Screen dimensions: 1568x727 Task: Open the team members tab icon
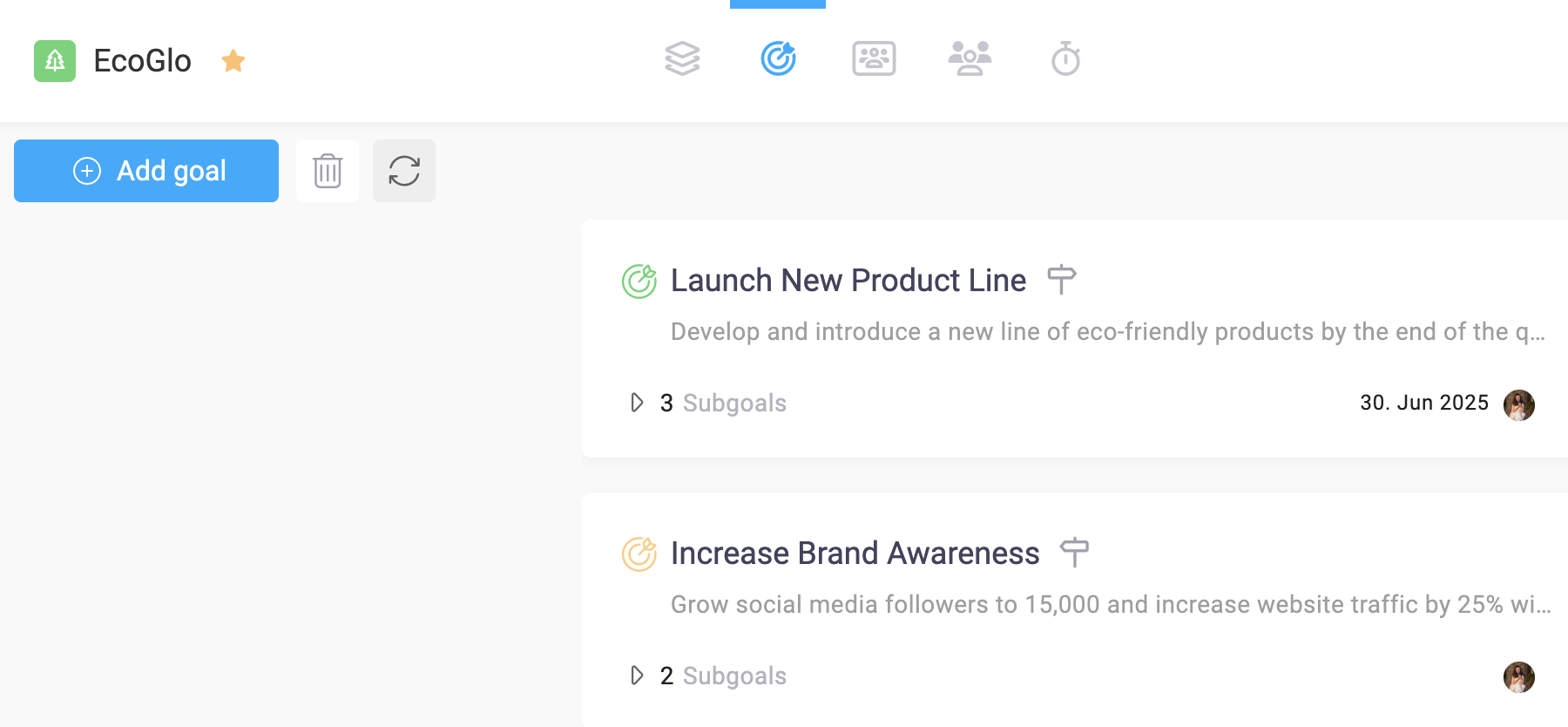[x=970, y=59]
